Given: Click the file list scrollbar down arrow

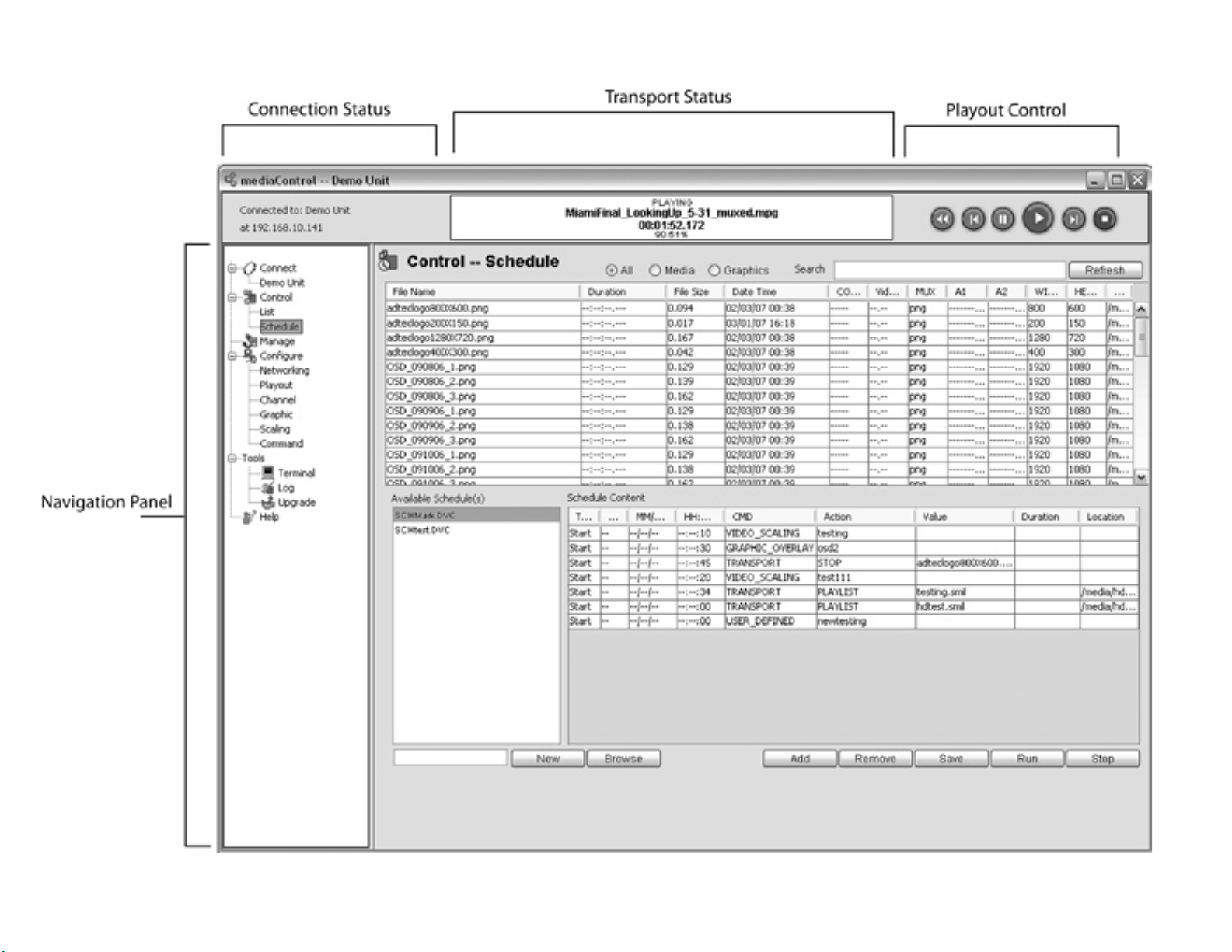Looking at the screenshot, I should click(1140, 477).
